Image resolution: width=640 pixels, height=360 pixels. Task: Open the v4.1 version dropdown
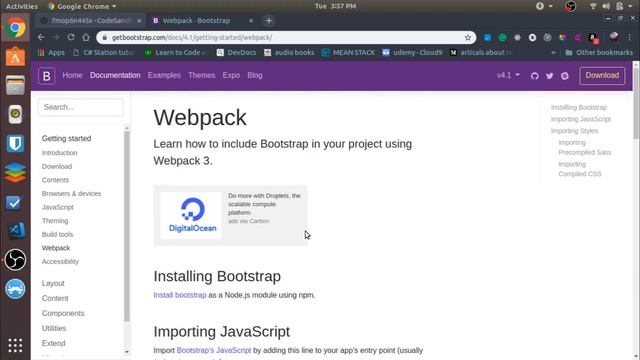pyautogui.click(x=508, y=75)
